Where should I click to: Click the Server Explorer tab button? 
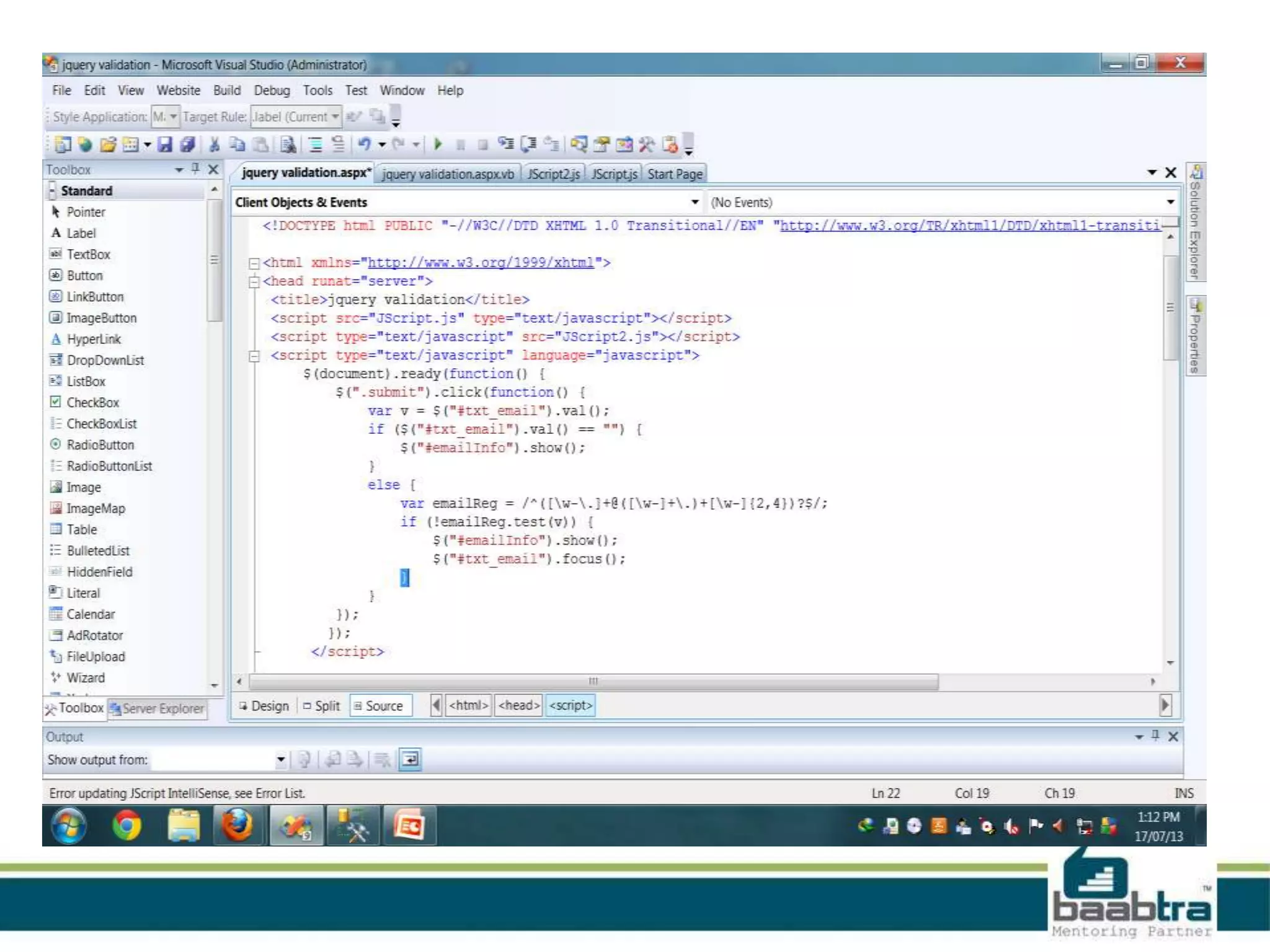[158, 708]
